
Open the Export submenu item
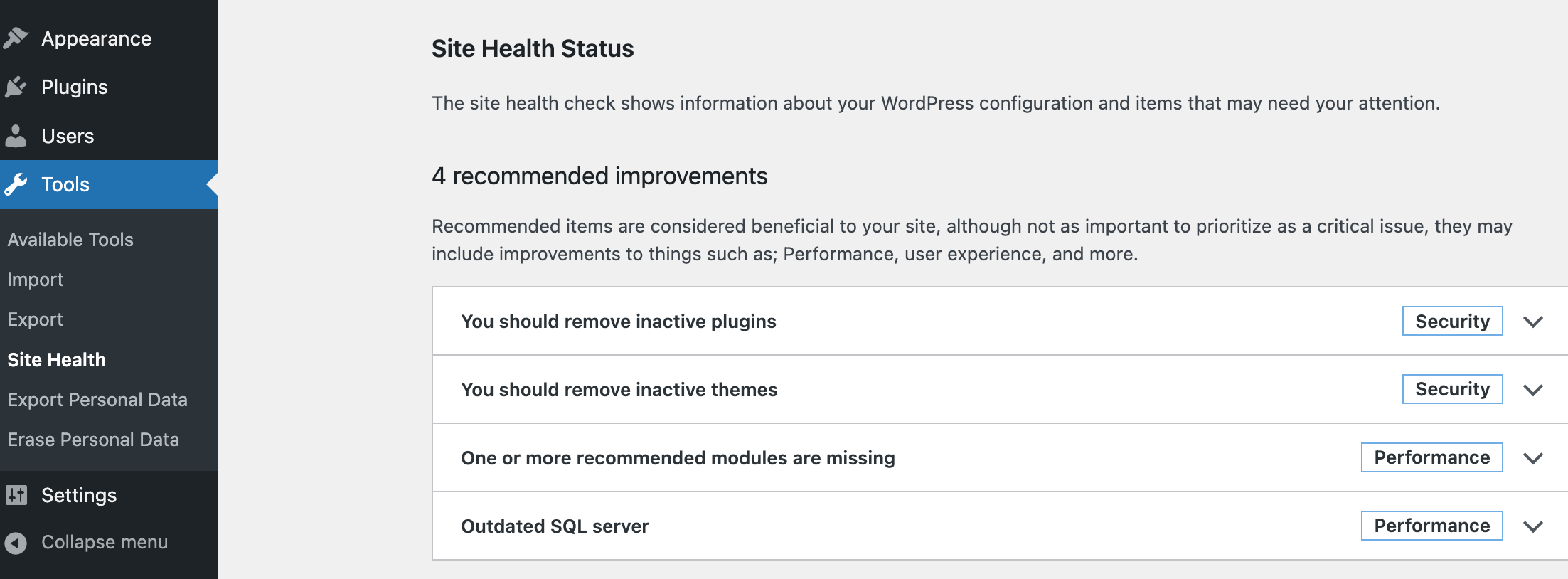click(36, 319)
